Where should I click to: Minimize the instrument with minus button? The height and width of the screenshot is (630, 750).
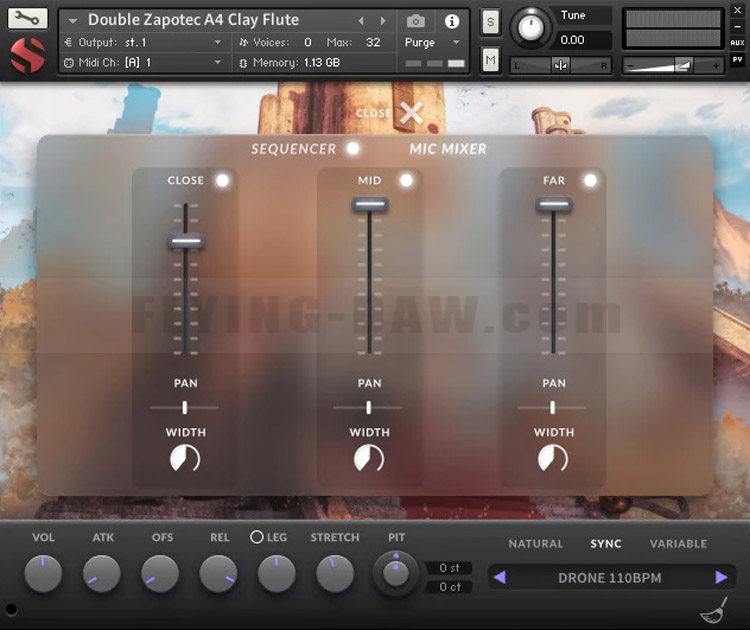[737, 27]
